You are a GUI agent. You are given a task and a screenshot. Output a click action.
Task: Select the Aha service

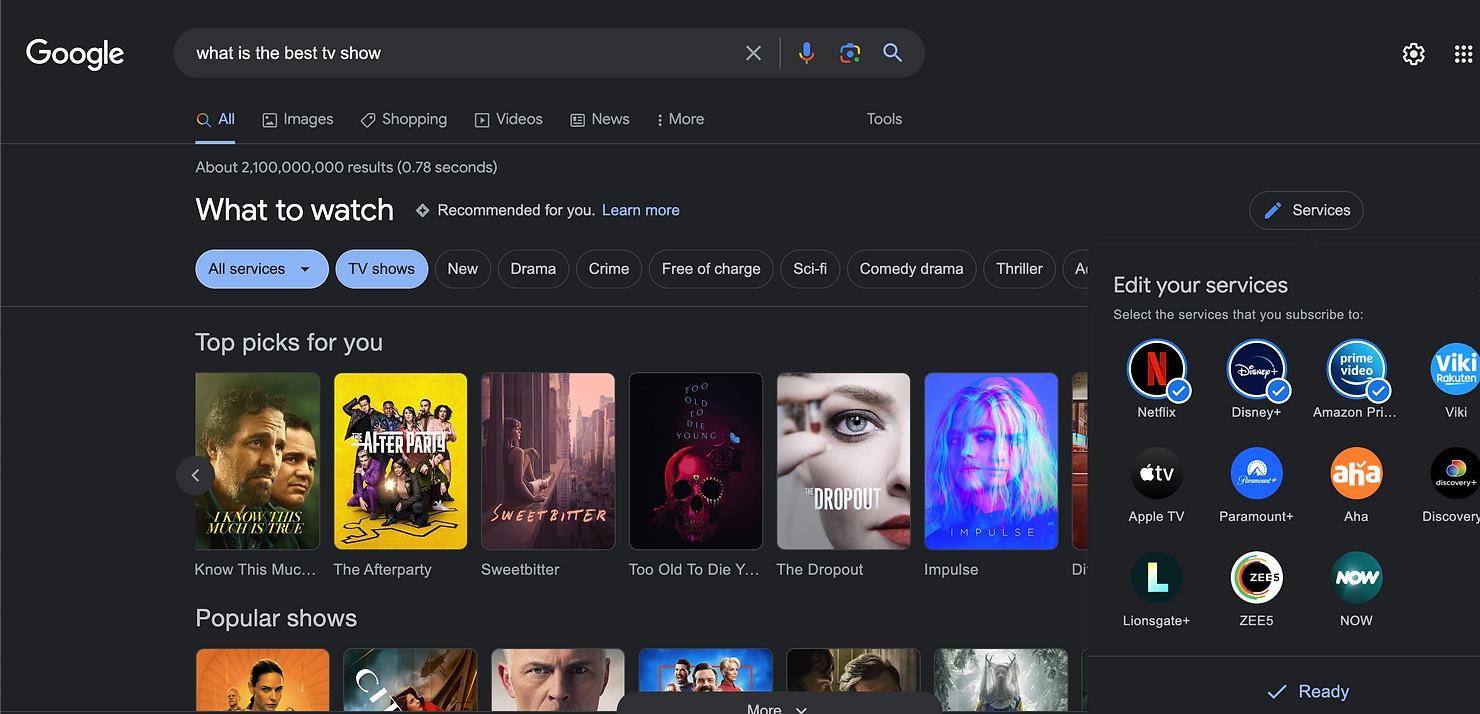pyautogui.click(x=1356, y=473)
